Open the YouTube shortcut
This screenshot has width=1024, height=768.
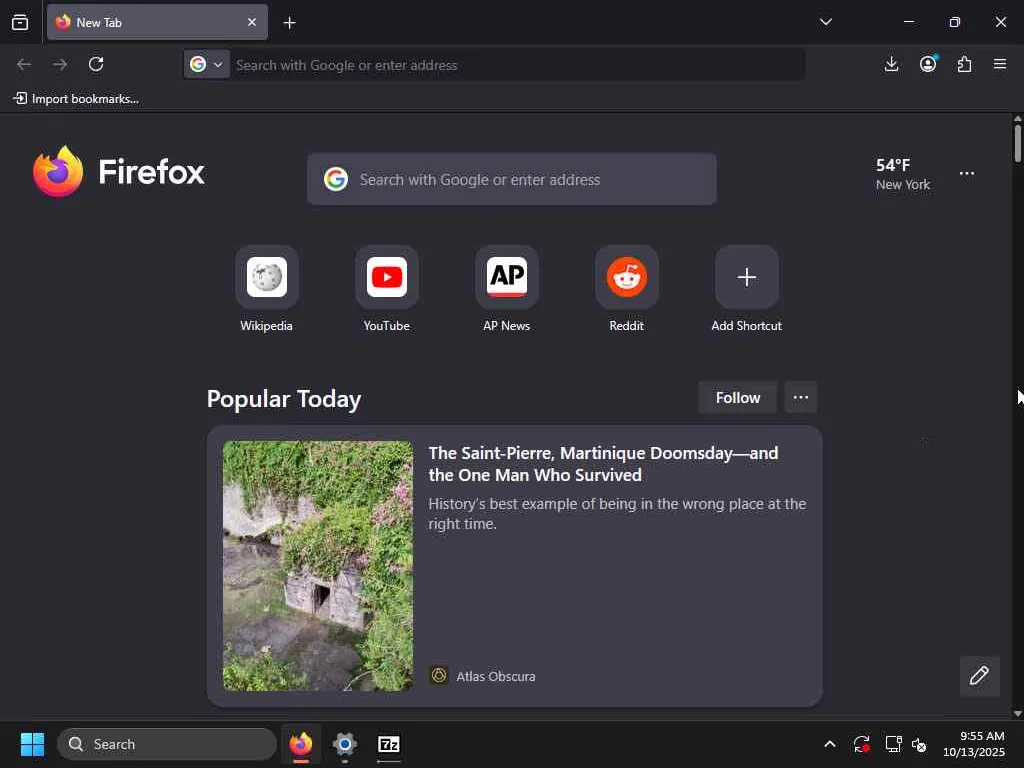pos(387,289)
